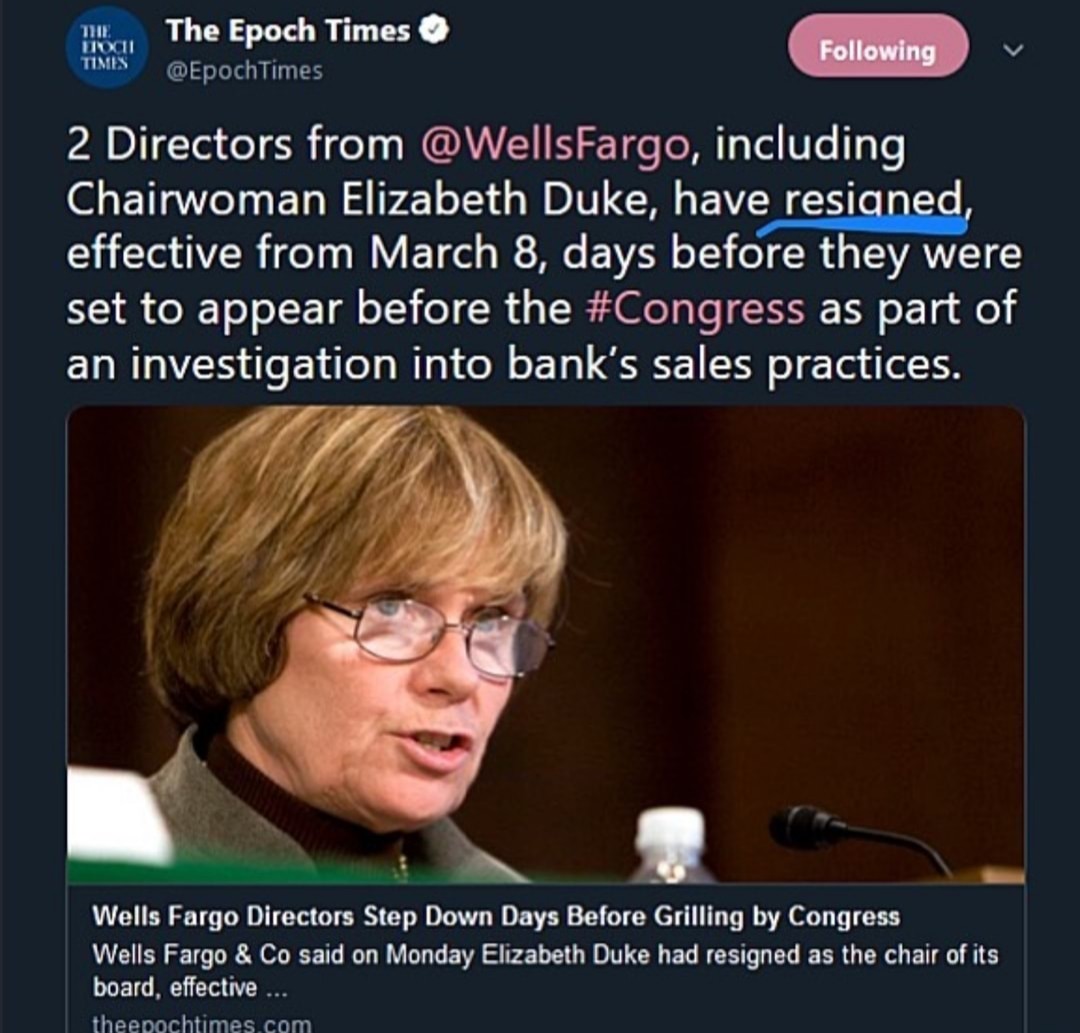1080x1033 pixels.
Task: Visit the theepochtimes.com domain link
Action: tap(201, 1022)
